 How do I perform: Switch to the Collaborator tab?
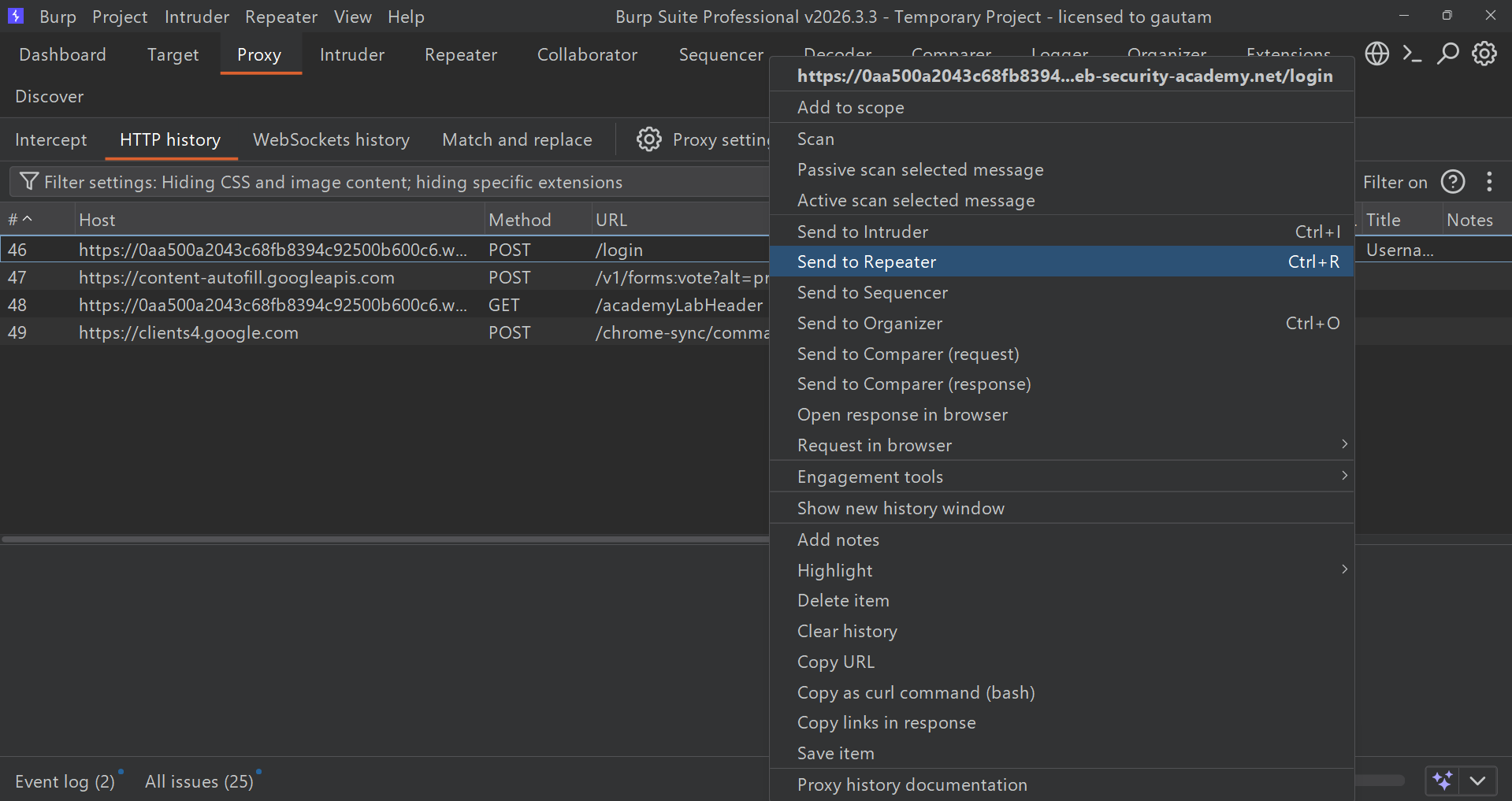(587, 54)
